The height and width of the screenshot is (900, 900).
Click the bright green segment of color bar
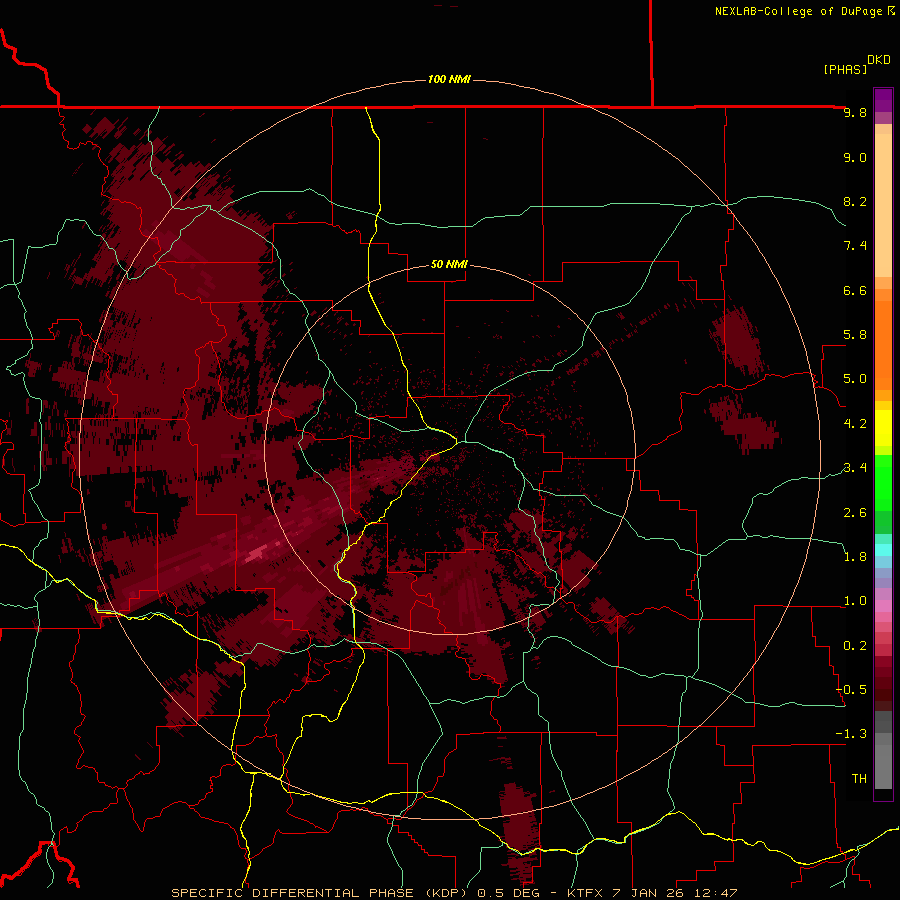point(883,482)
